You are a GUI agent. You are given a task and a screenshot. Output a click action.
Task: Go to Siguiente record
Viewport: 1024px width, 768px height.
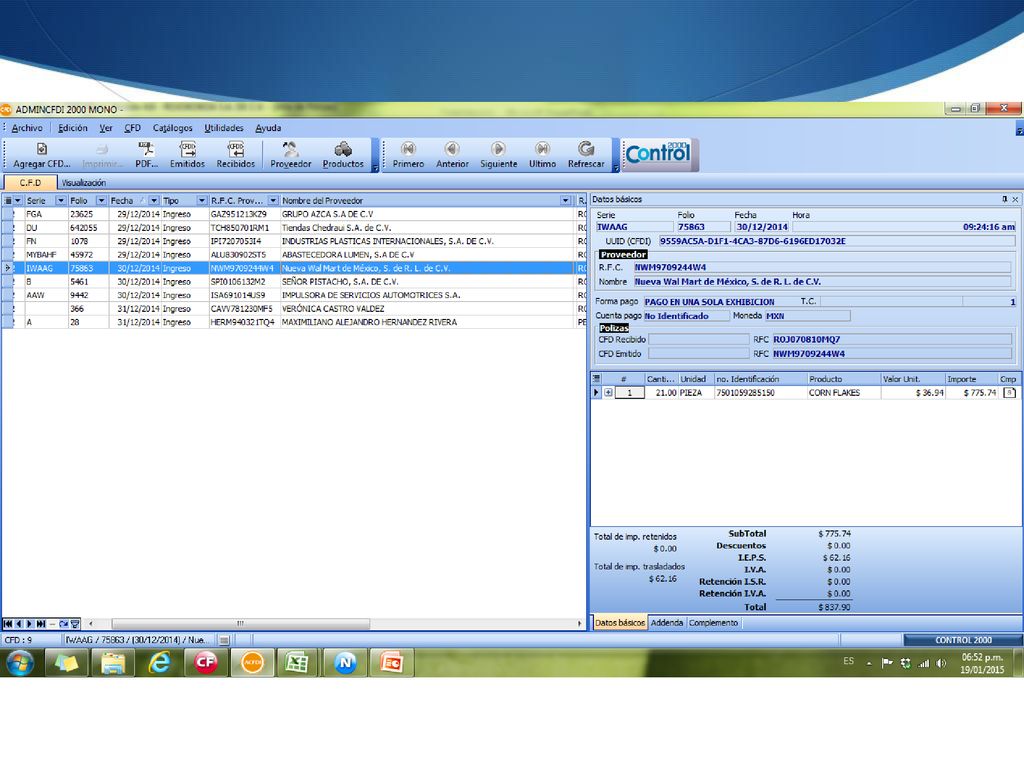(x=498, y=155)
